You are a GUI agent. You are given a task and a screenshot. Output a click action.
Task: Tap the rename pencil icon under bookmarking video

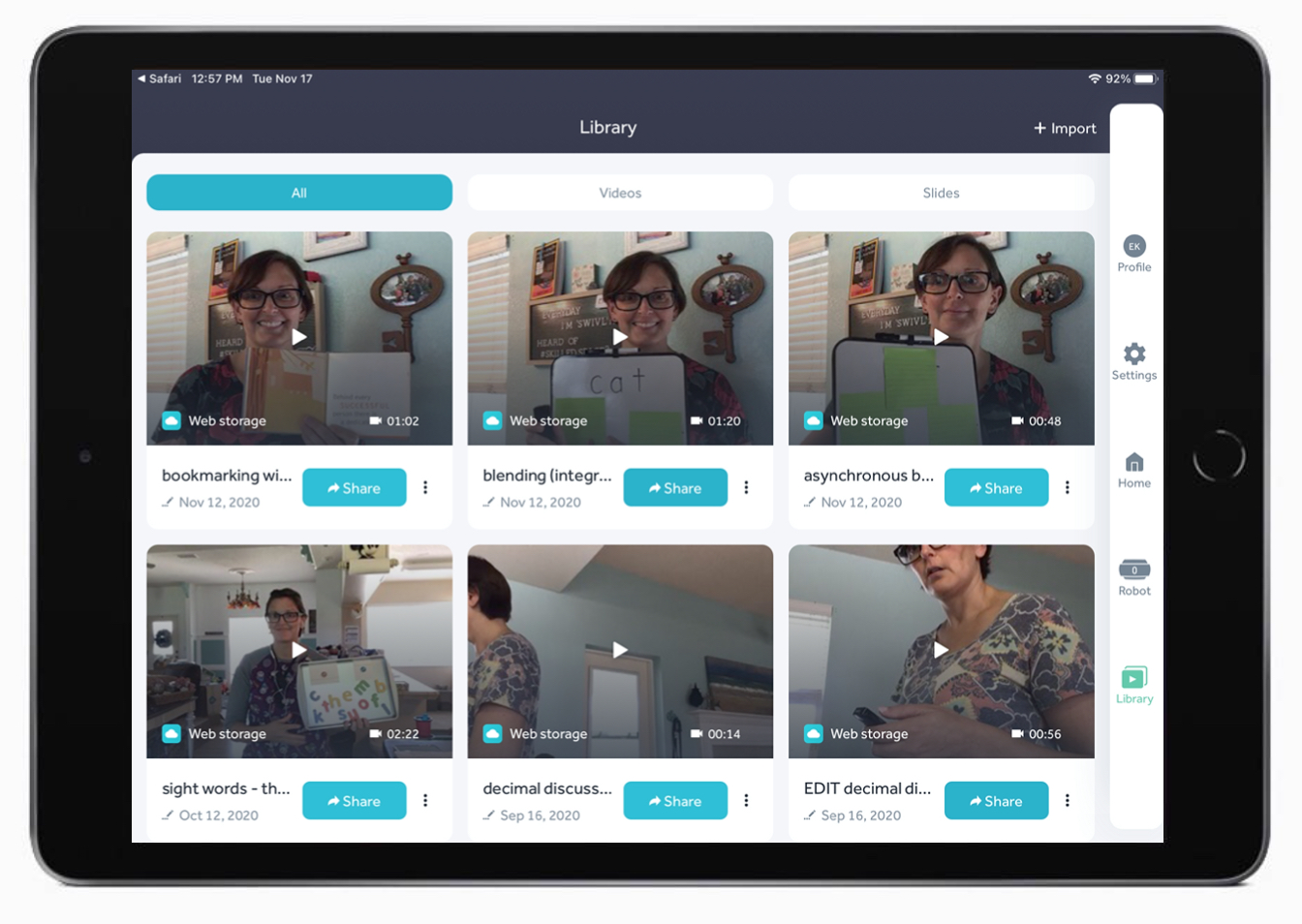pyautogui.click(x=168, y=503)
